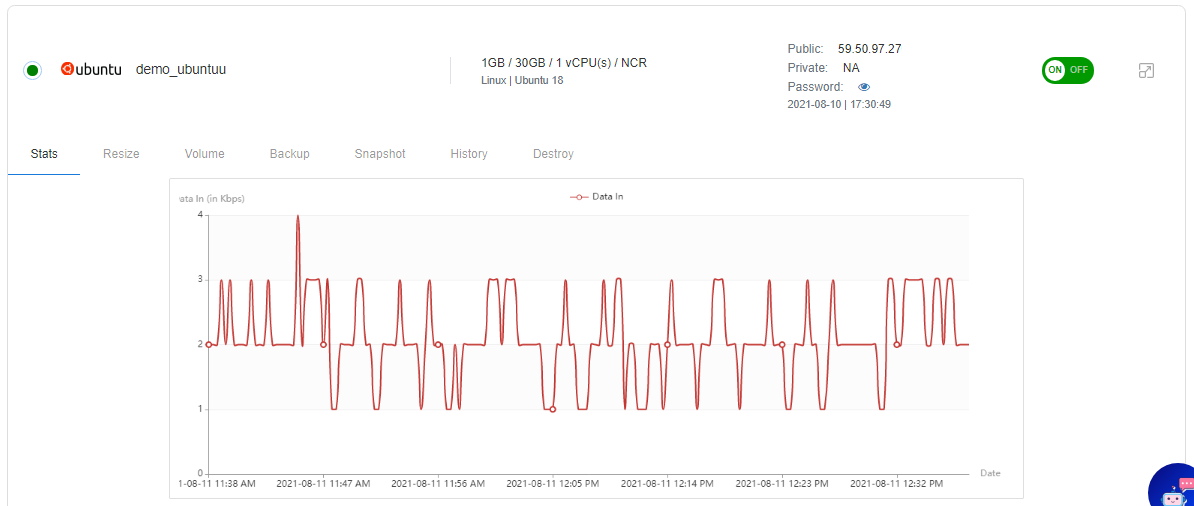Select the Destroy tab
The image size is (1194, 506).
pyautogui.click(x=553, y=154)
